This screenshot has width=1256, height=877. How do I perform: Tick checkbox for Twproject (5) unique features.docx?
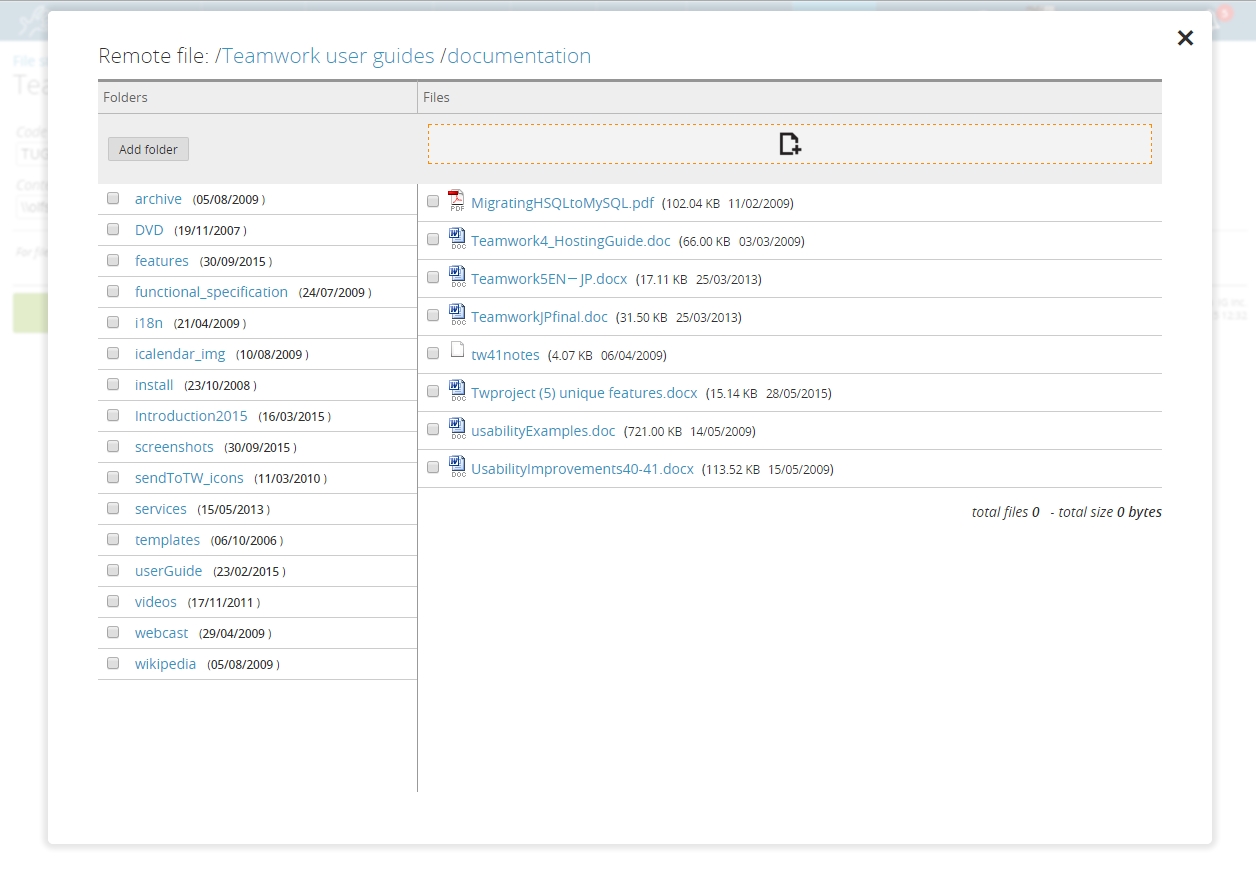tap(433, 392)
